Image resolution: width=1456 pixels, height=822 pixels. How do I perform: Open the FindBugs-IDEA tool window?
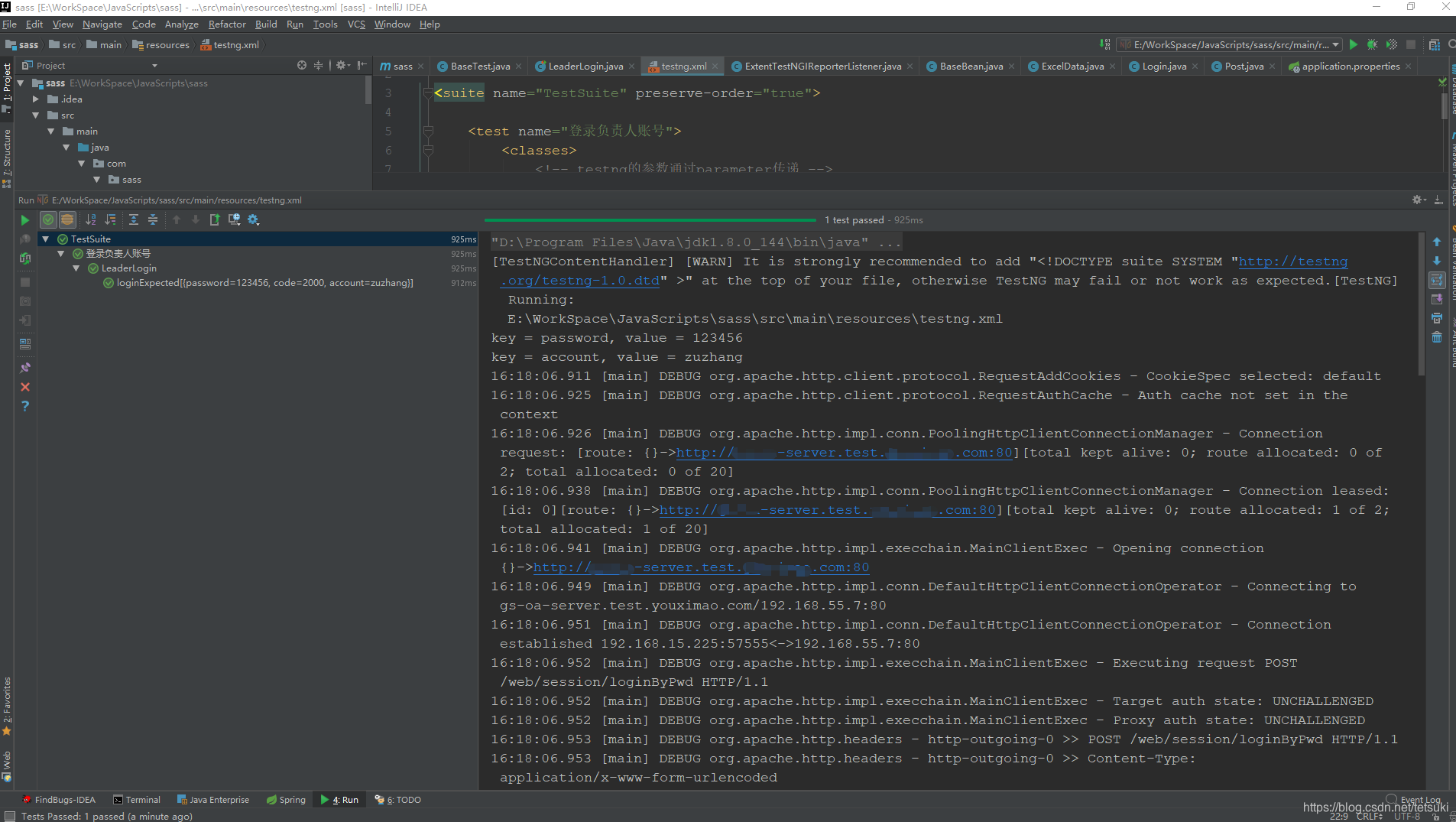(59, 800)
